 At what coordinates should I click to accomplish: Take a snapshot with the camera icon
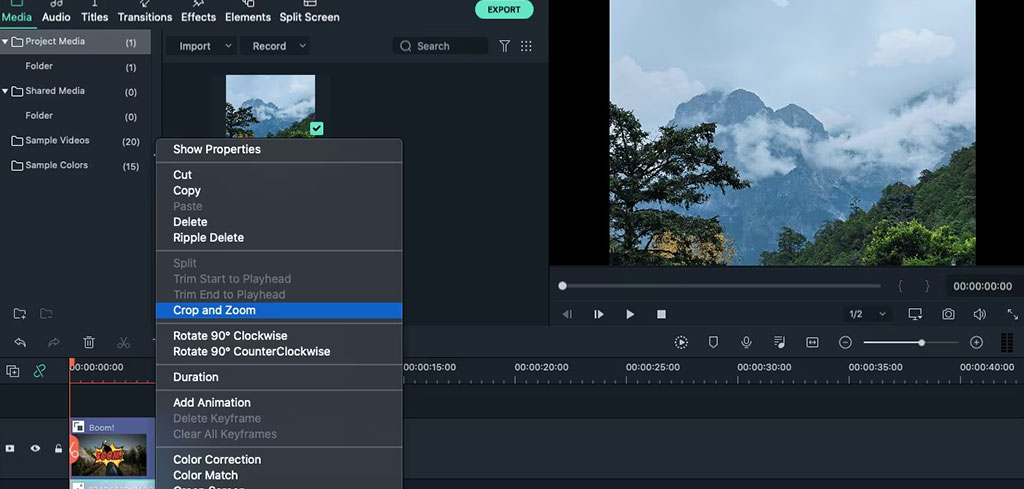tap(948, 314)
